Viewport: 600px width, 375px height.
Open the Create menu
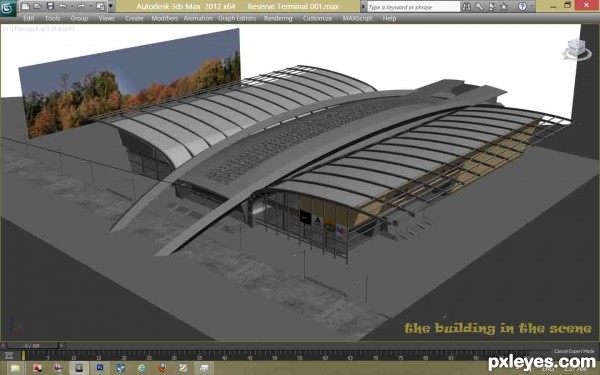134,18
